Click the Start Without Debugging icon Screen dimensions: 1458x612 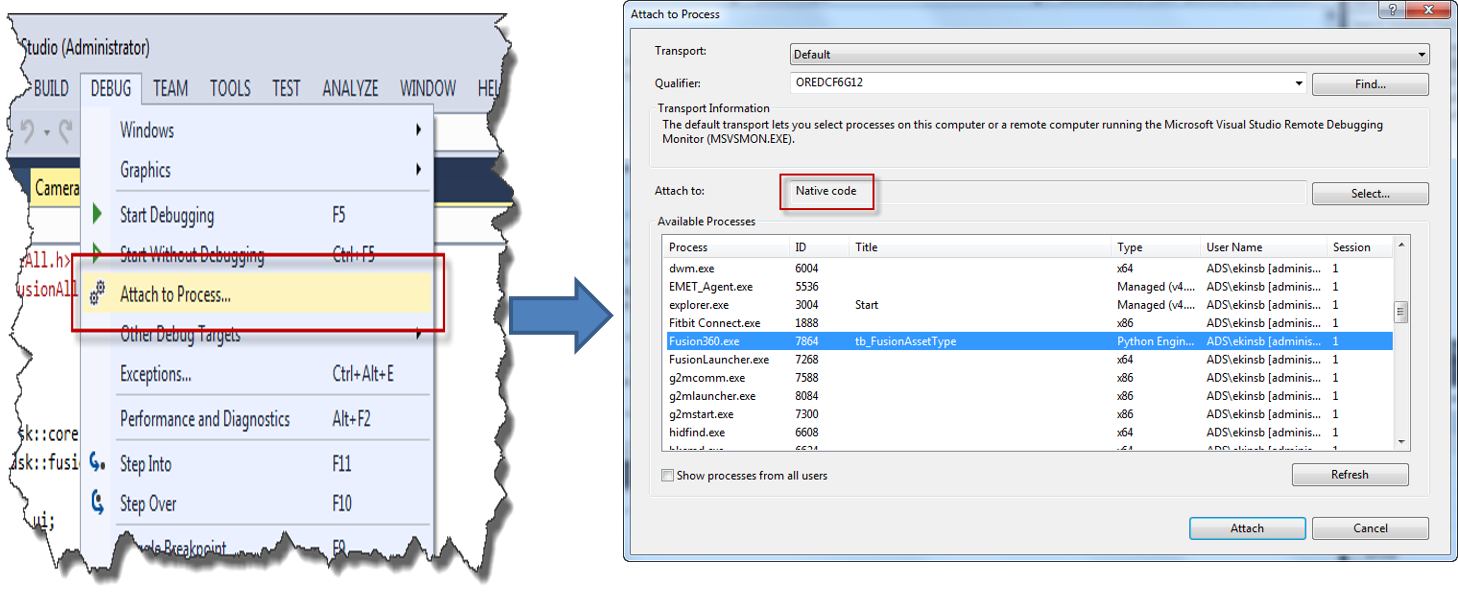(97, 253)
